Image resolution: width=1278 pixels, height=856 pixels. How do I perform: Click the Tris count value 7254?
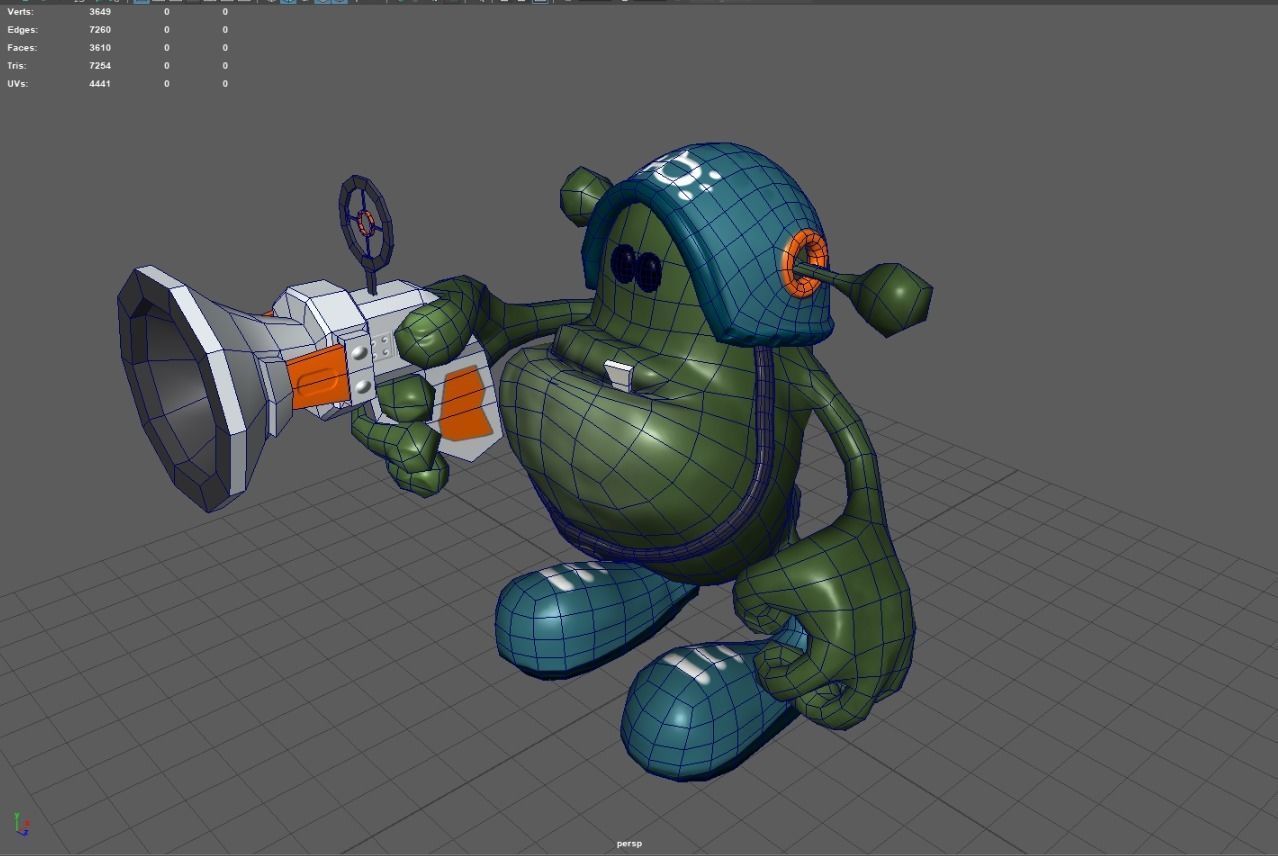[100, 66]
